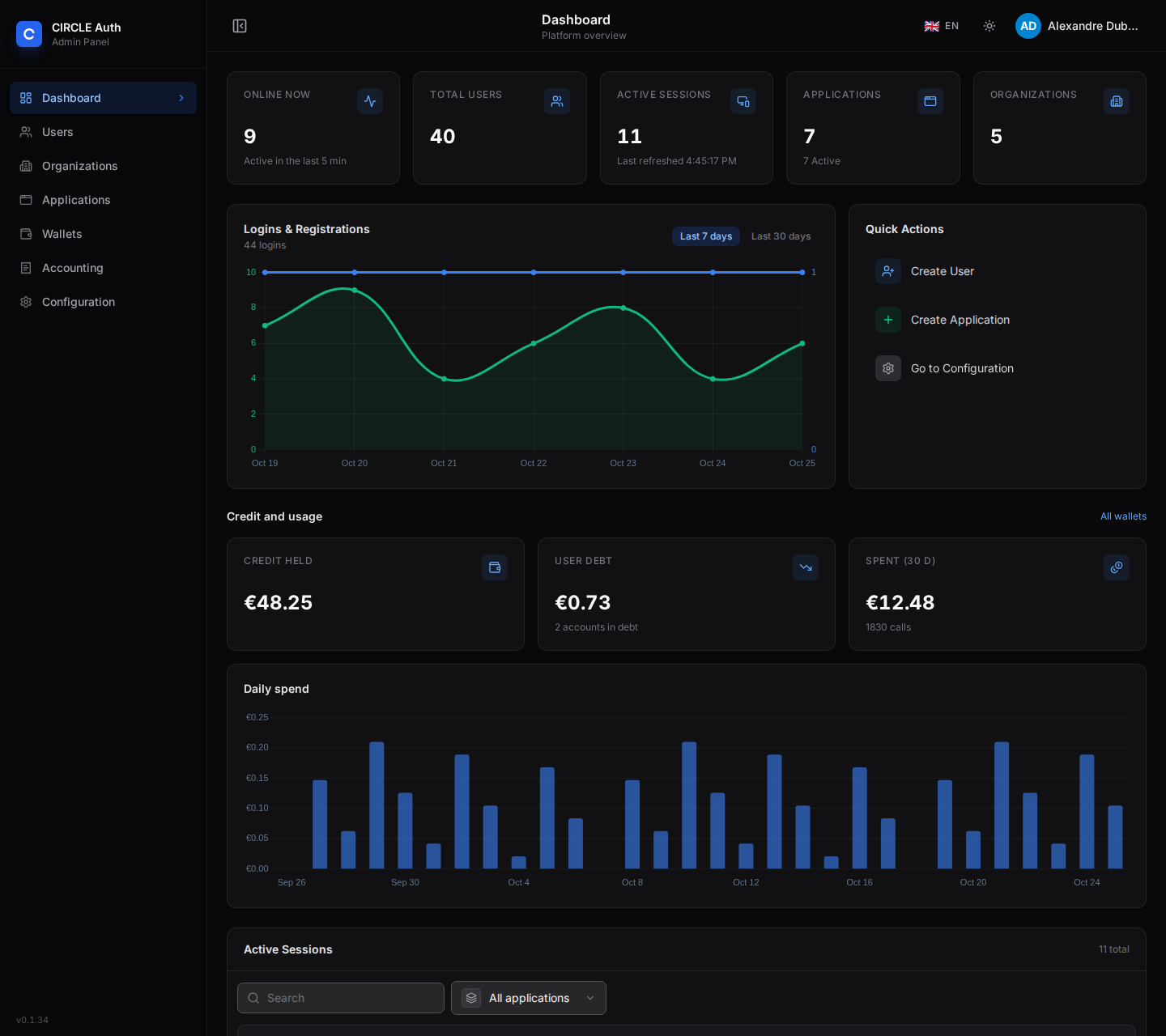The height and width of the screenshot is (1036, 1166).
Task: Open the EN language selector
Action: point(942,26)
